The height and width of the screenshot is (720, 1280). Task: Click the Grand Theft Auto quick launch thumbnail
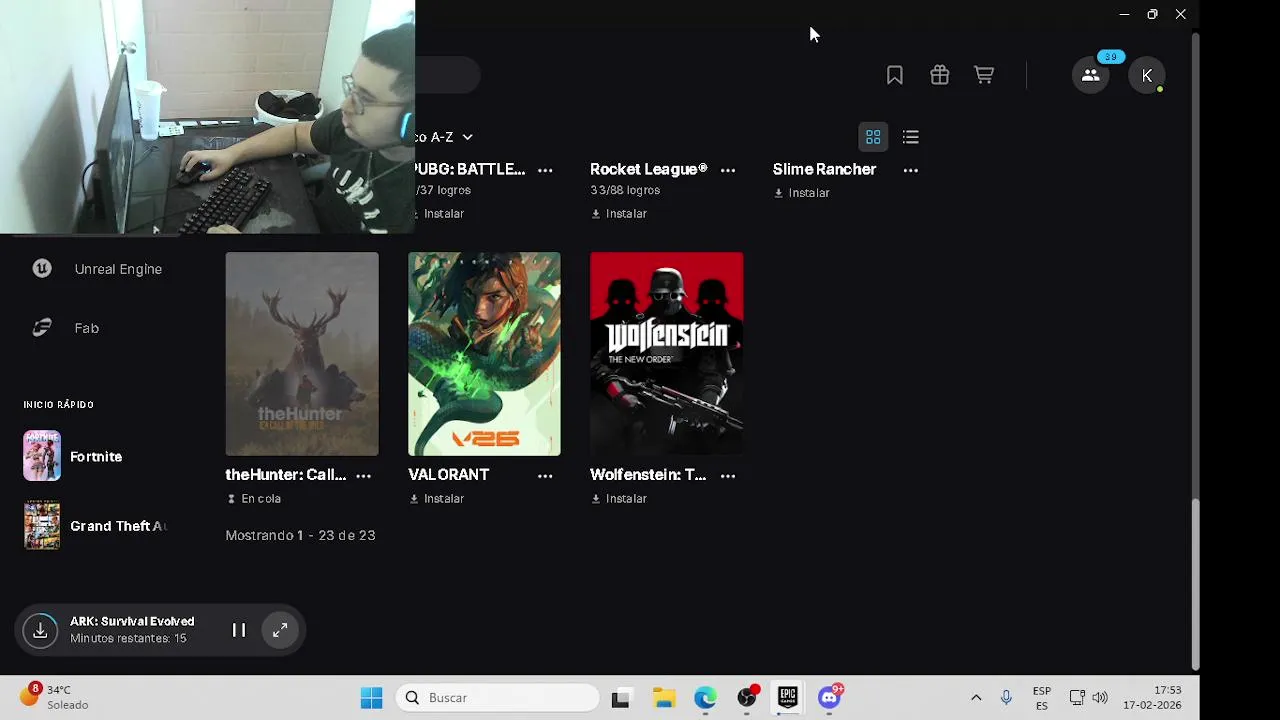(42, 525)
